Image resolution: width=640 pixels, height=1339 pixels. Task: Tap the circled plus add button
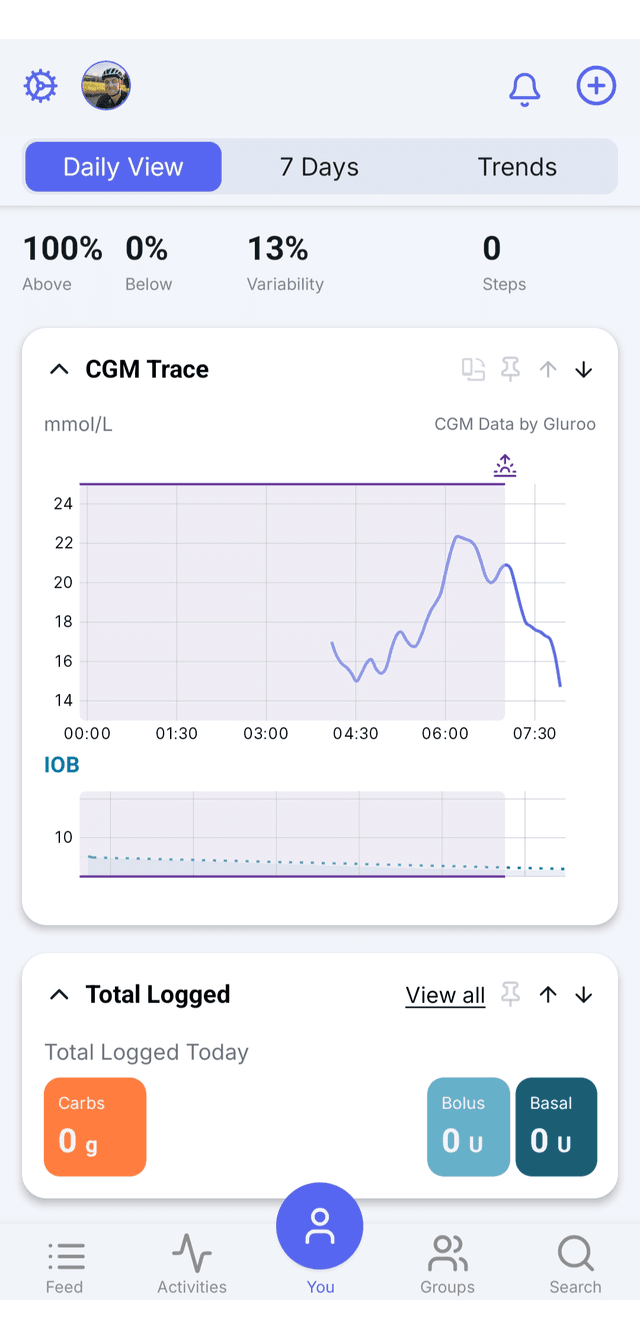coord(596,86)
